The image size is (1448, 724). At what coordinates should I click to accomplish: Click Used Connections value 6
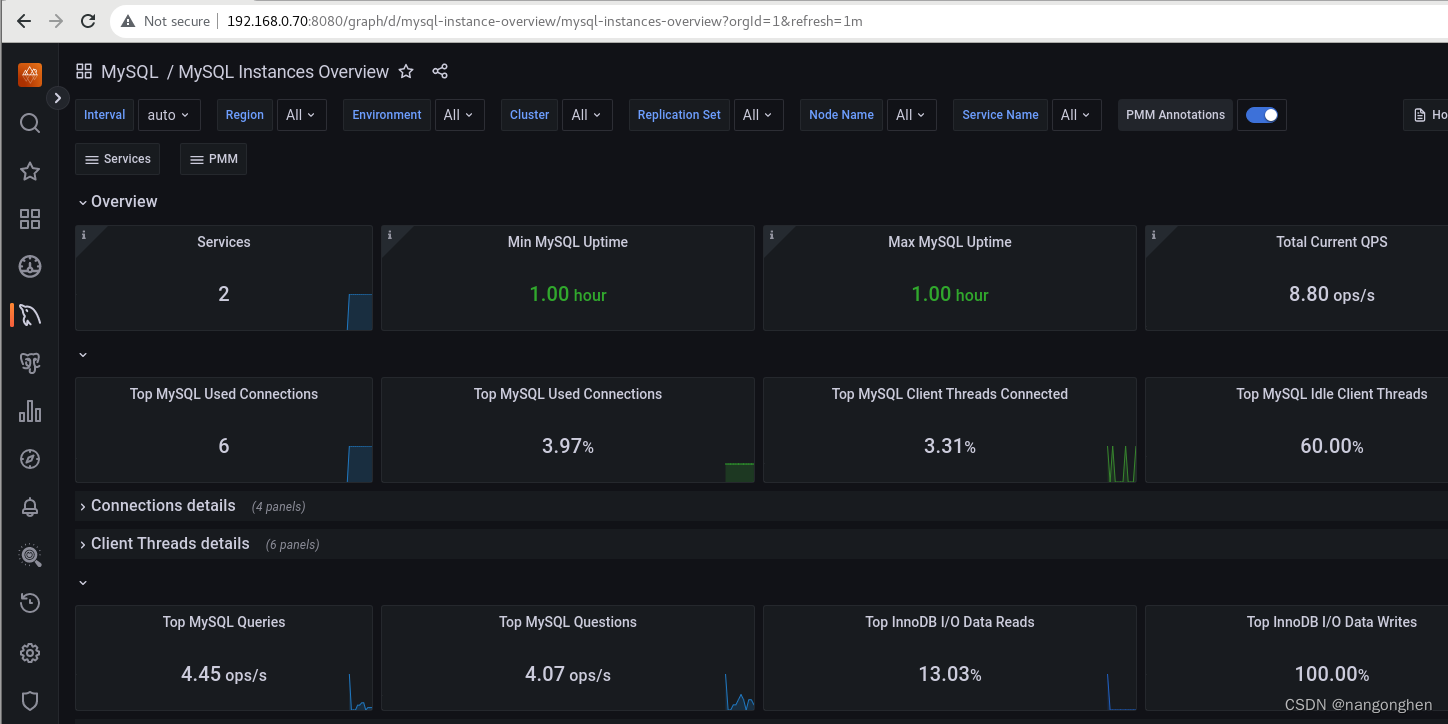224,446
